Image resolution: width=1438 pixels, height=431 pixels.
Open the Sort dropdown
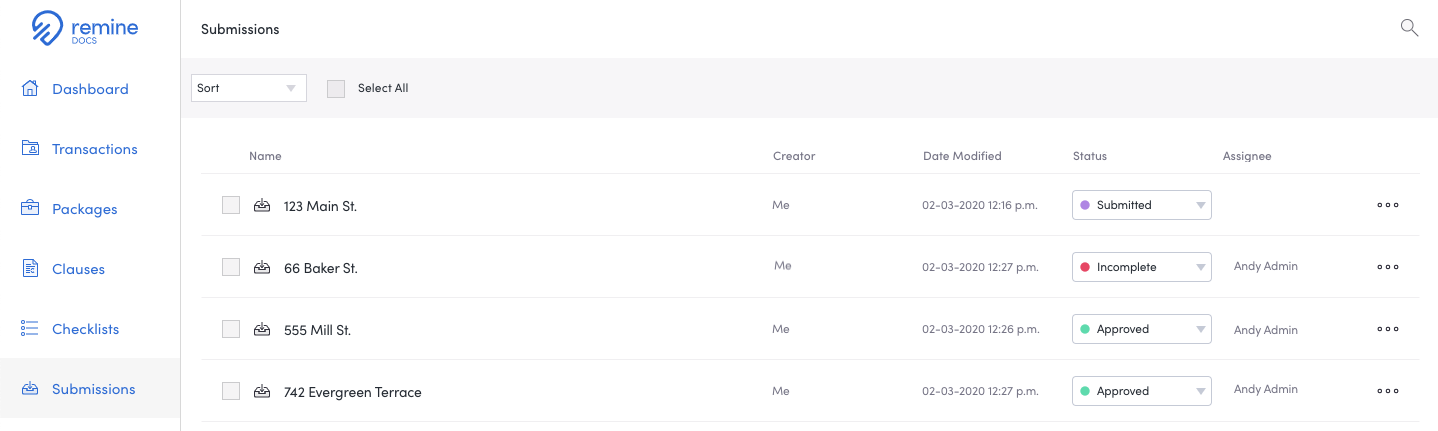coord(249,88)
